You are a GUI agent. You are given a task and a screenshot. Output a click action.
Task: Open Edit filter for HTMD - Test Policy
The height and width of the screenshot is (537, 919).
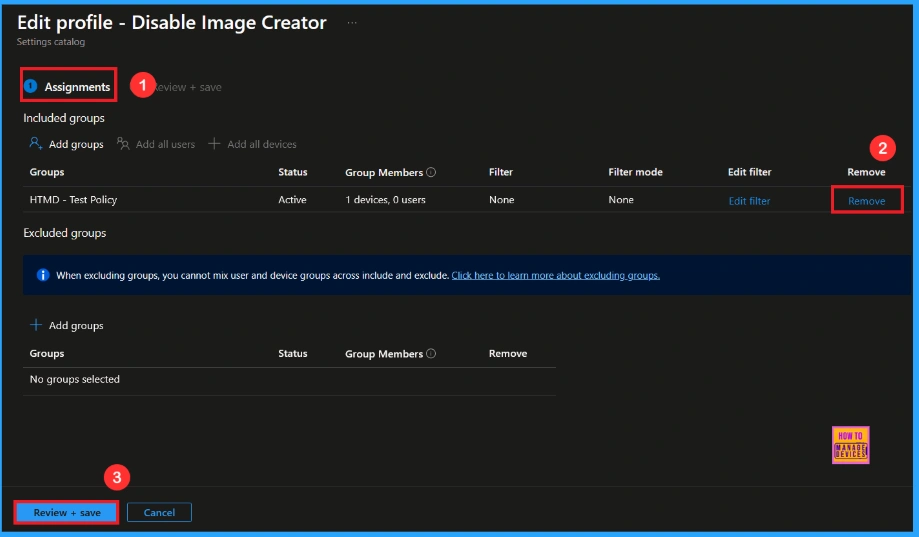pyautogui.click(x=749, y=200)
